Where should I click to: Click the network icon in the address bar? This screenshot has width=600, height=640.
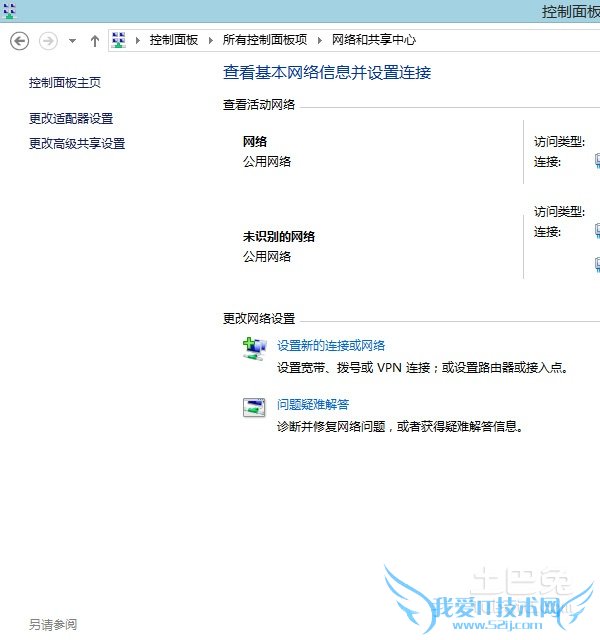point(119,40)
